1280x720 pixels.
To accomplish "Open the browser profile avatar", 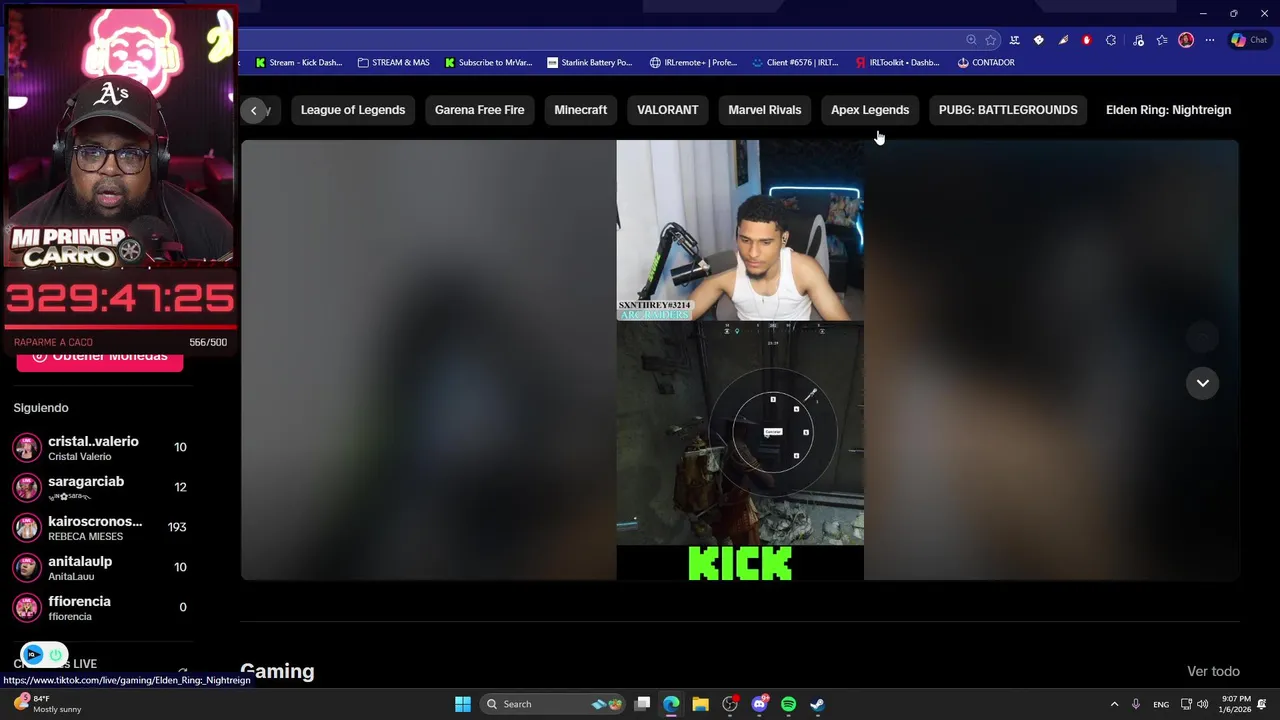I will pos(1186,40).
